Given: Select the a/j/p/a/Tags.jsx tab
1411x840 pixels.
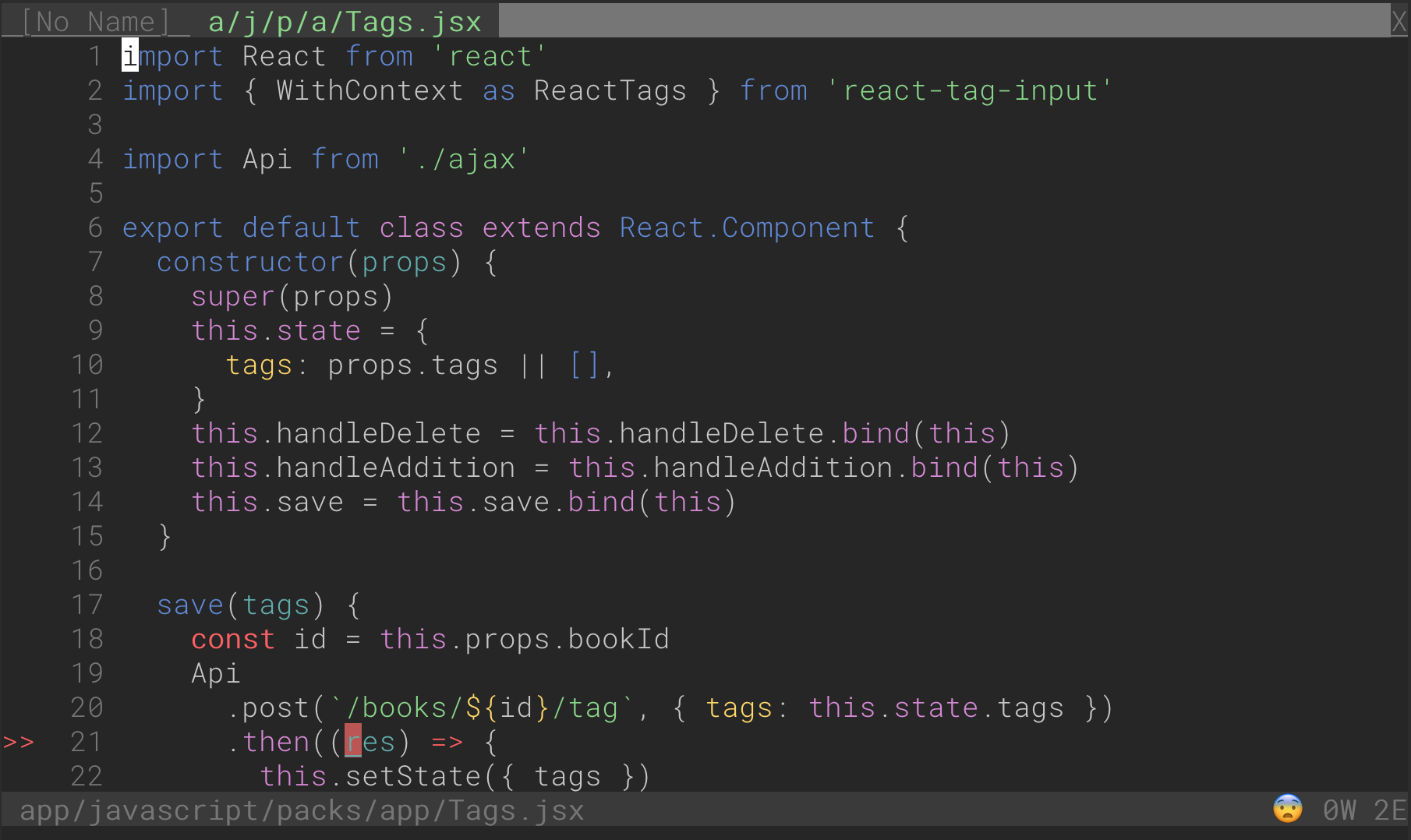Looking at the screenshot, I should (344, 21).
